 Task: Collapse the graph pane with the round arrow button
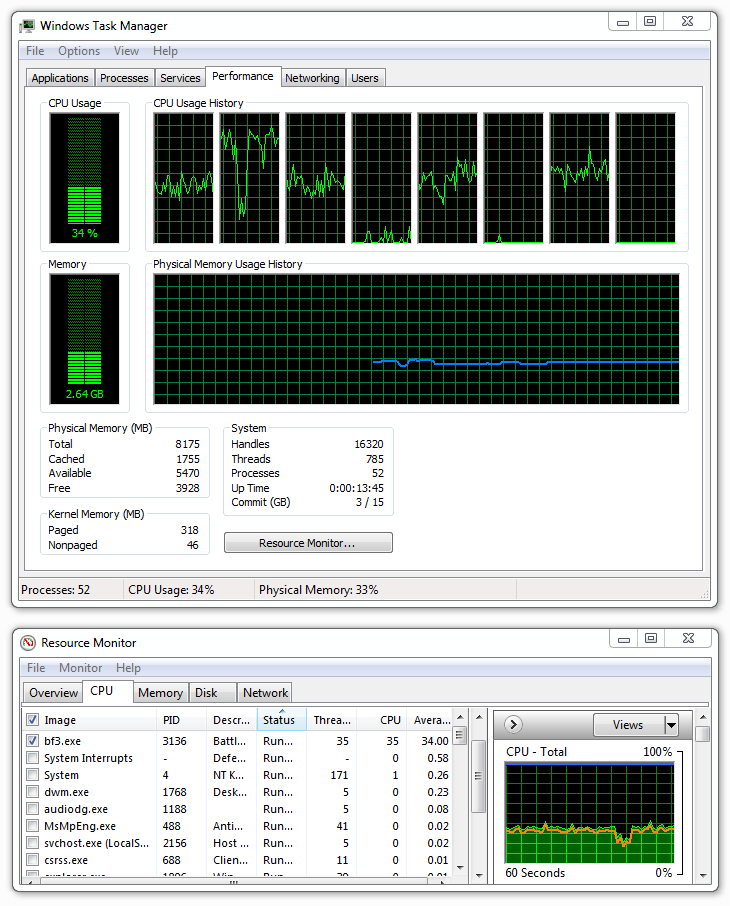(x=514, y=725)
